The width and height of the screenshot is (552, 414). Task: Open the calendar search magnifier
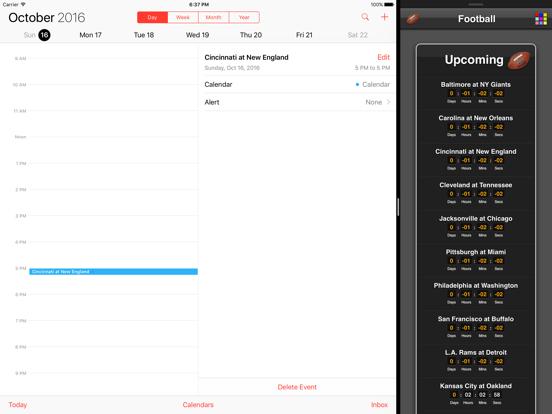point(365,17)
